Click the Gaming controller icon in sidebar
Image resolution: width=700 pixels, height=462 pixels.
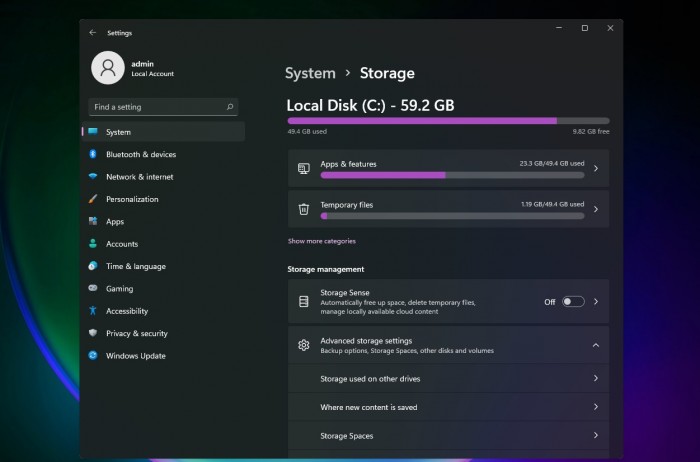[x=93, y=289]
